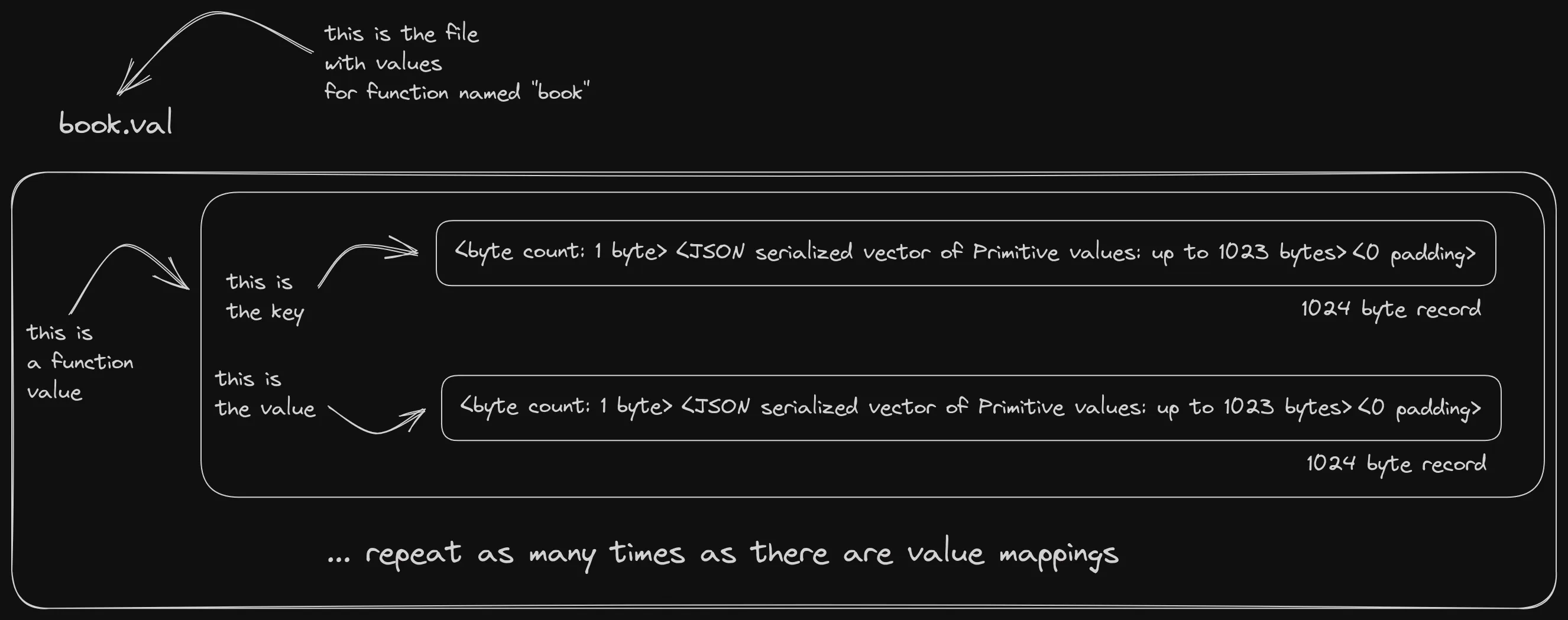Click the arrow pointing to the key record

367,249
